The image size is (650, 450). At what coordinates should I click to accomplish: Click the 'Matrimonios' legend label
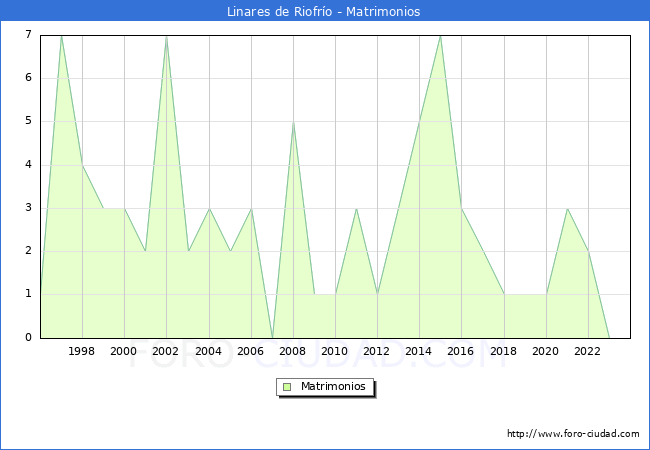tap(333, 387)
